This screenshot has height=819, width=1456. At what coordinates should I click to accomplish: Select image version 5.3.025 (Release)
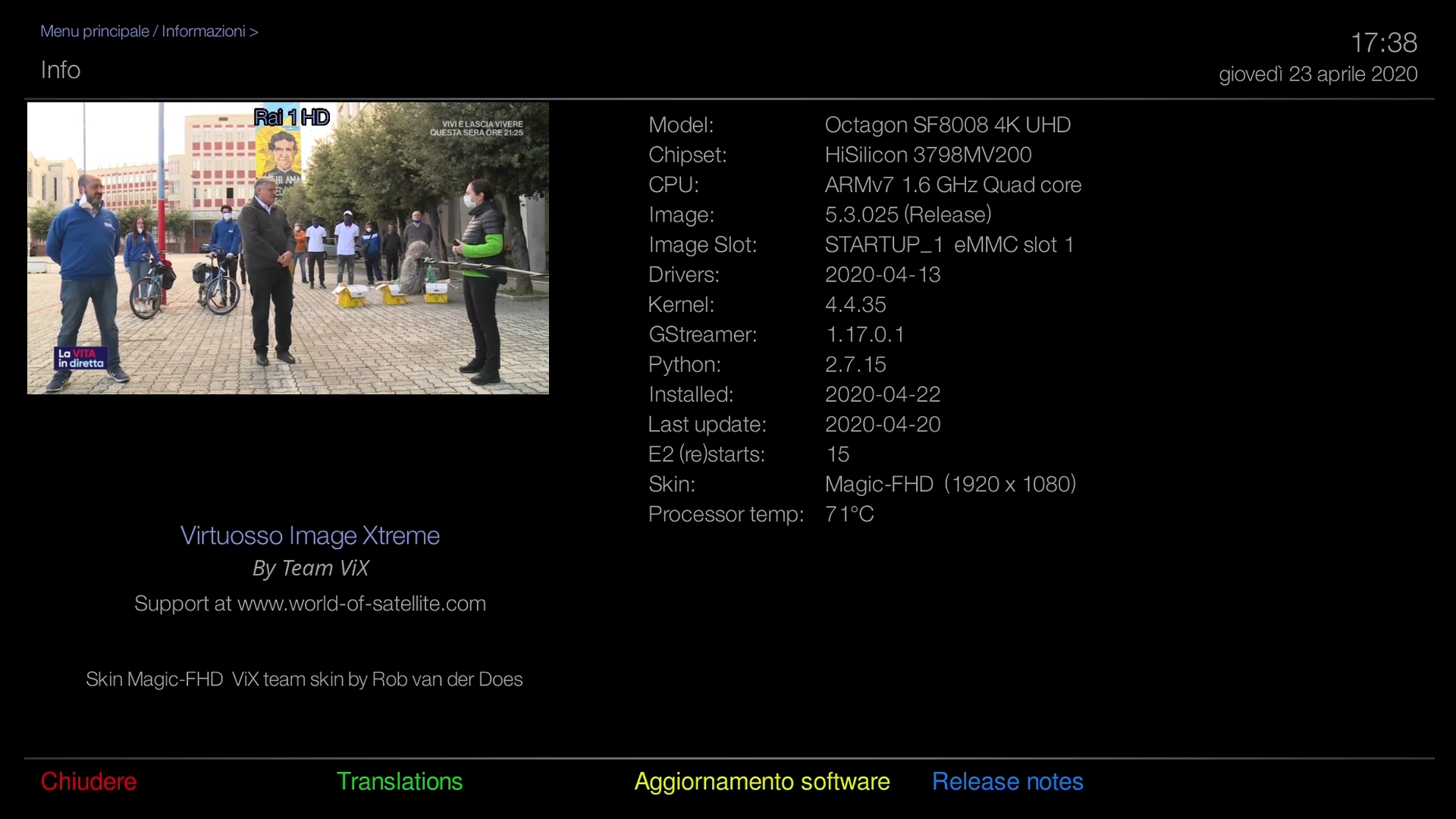click(908, 215)
